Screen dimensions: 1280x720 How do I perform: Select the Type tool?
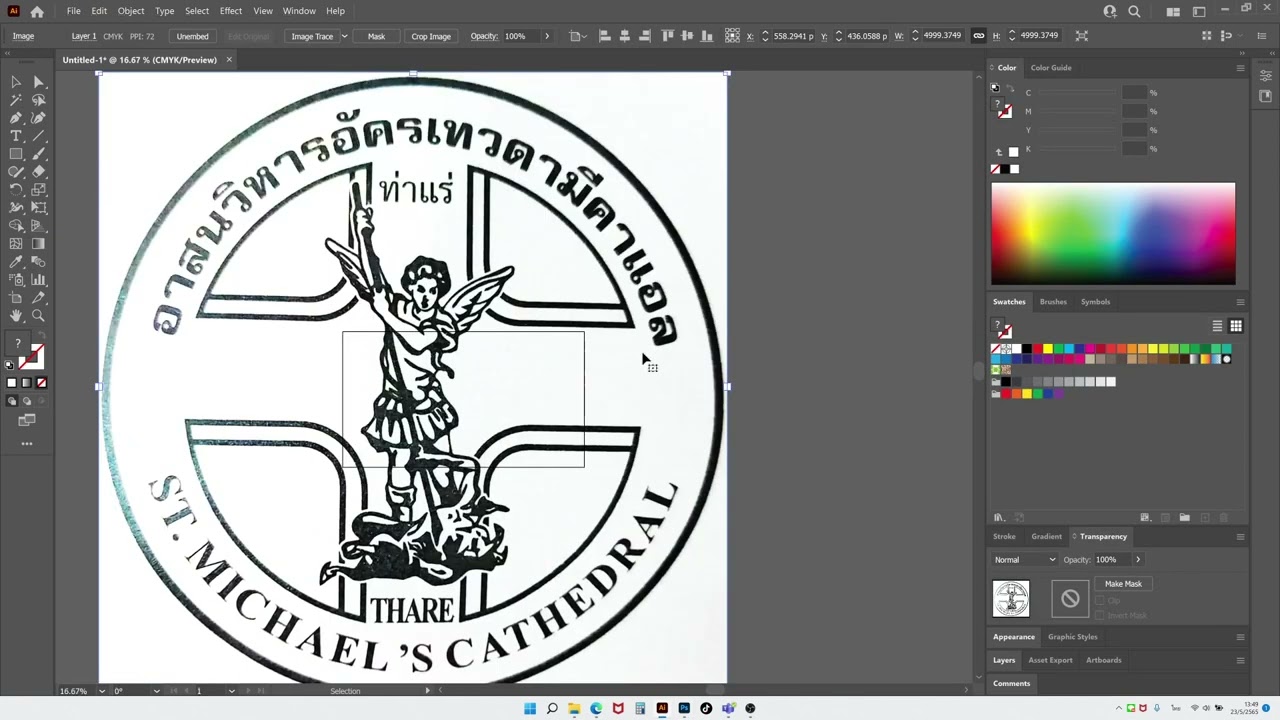coord(16,136)
